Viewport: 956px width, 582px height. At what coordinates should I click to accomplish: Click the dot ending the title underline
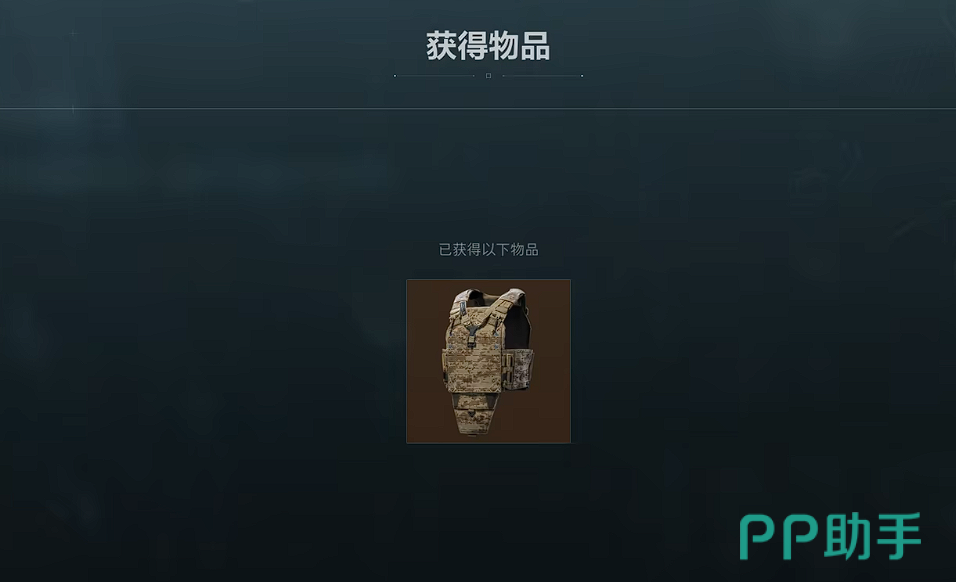582,76
